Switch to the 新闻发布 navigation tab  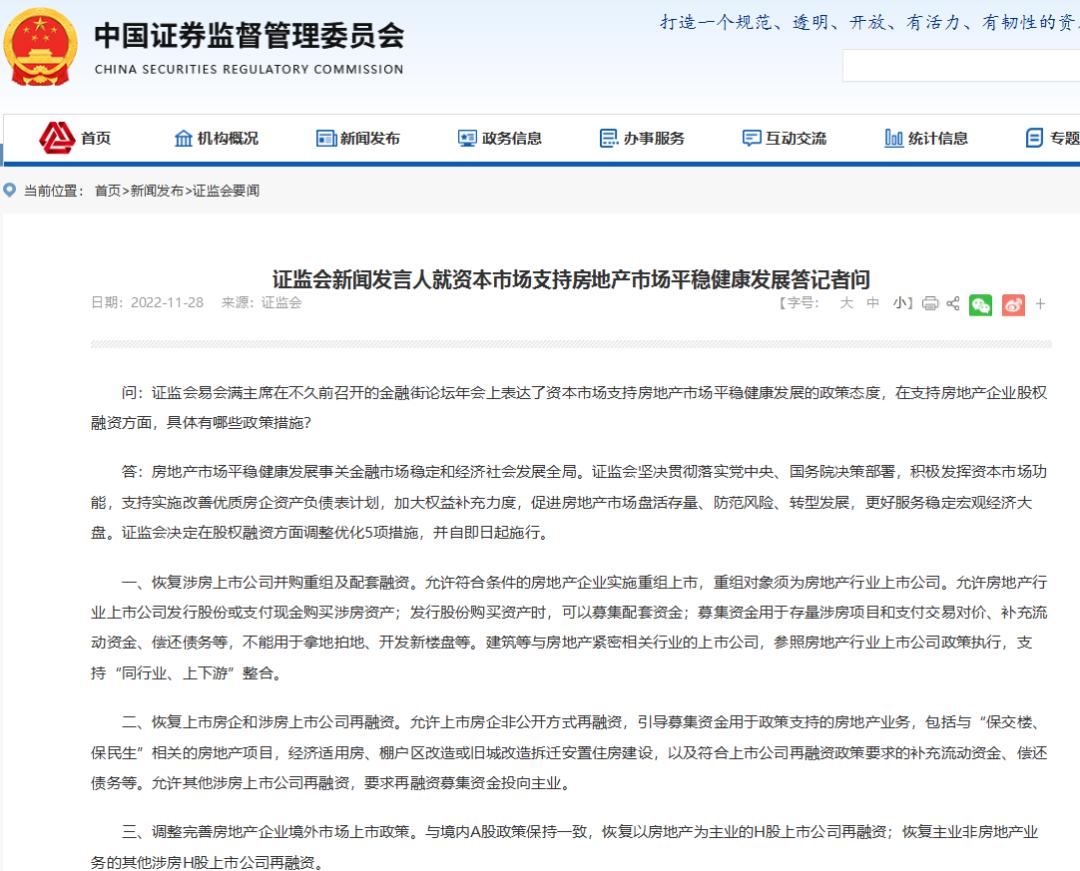358,138
